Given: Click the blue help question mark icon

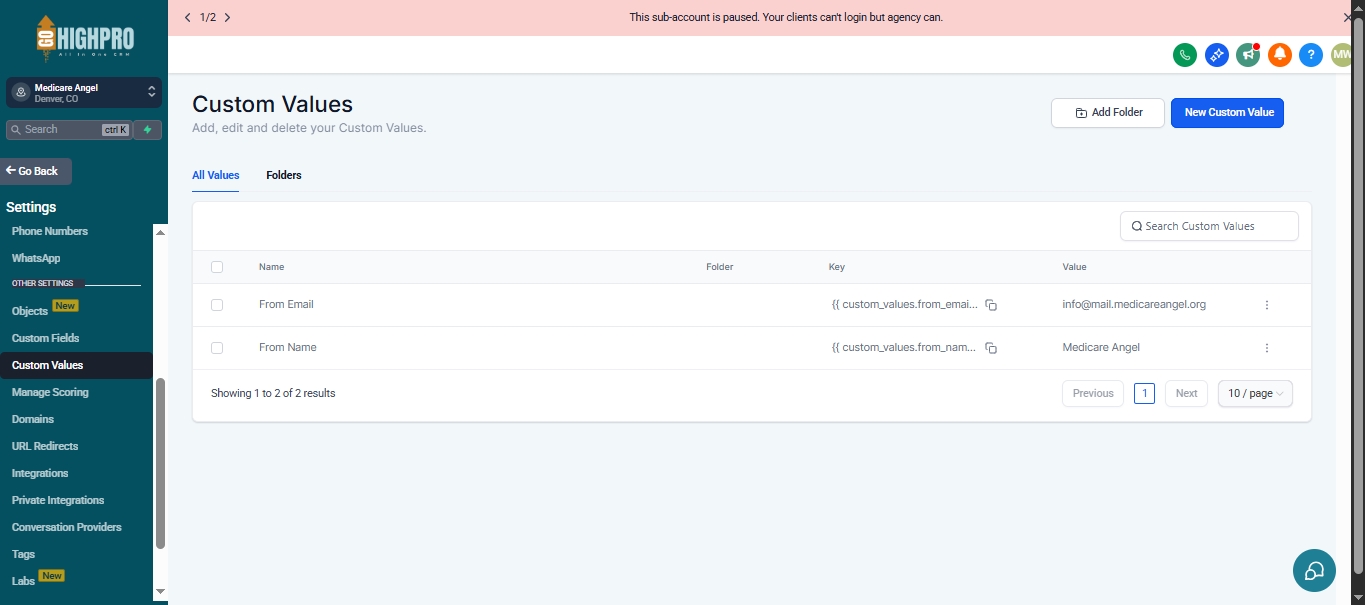Looking at the screenshot, I should [1311, 55].
